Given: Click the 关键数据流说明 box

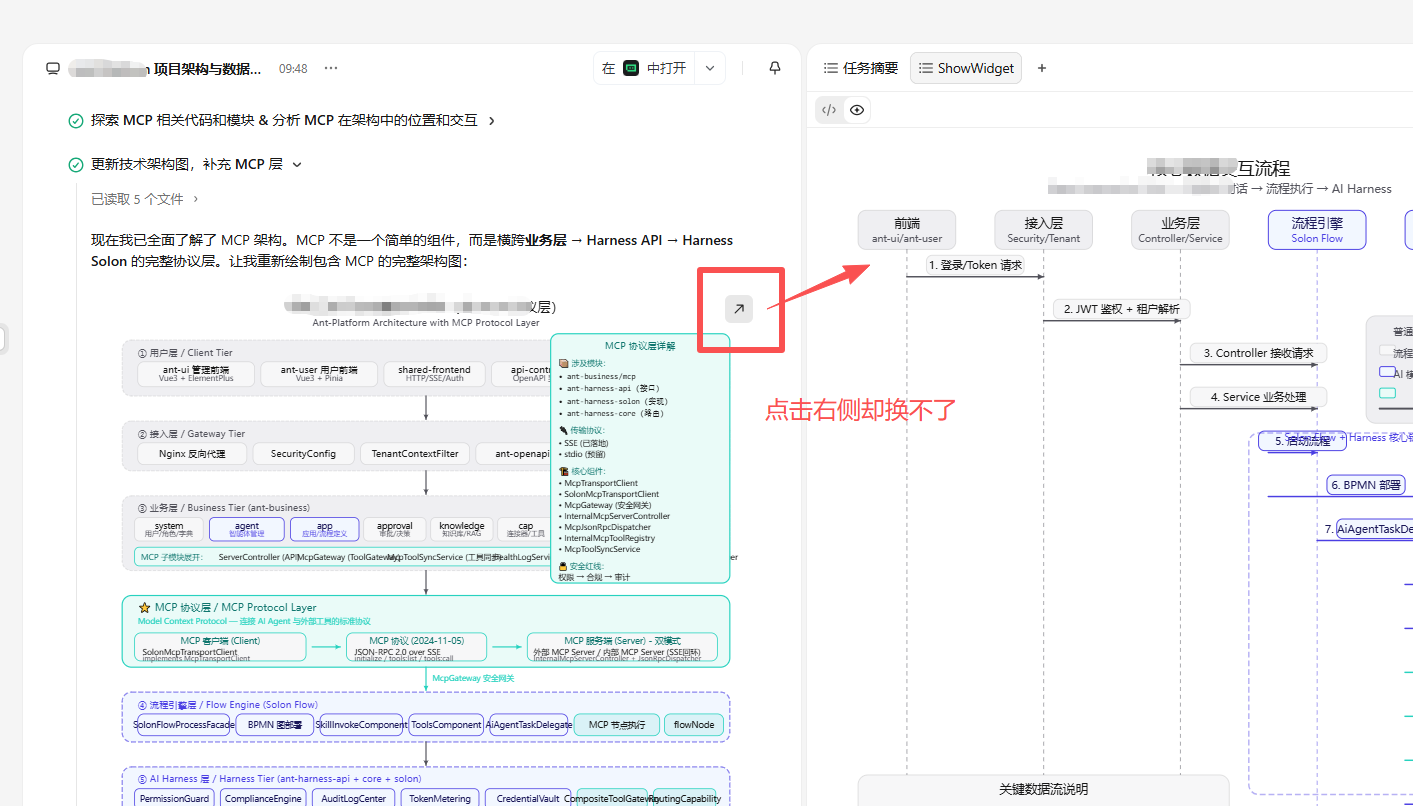Looking at the screenshot, I should tap(1043, 790).
